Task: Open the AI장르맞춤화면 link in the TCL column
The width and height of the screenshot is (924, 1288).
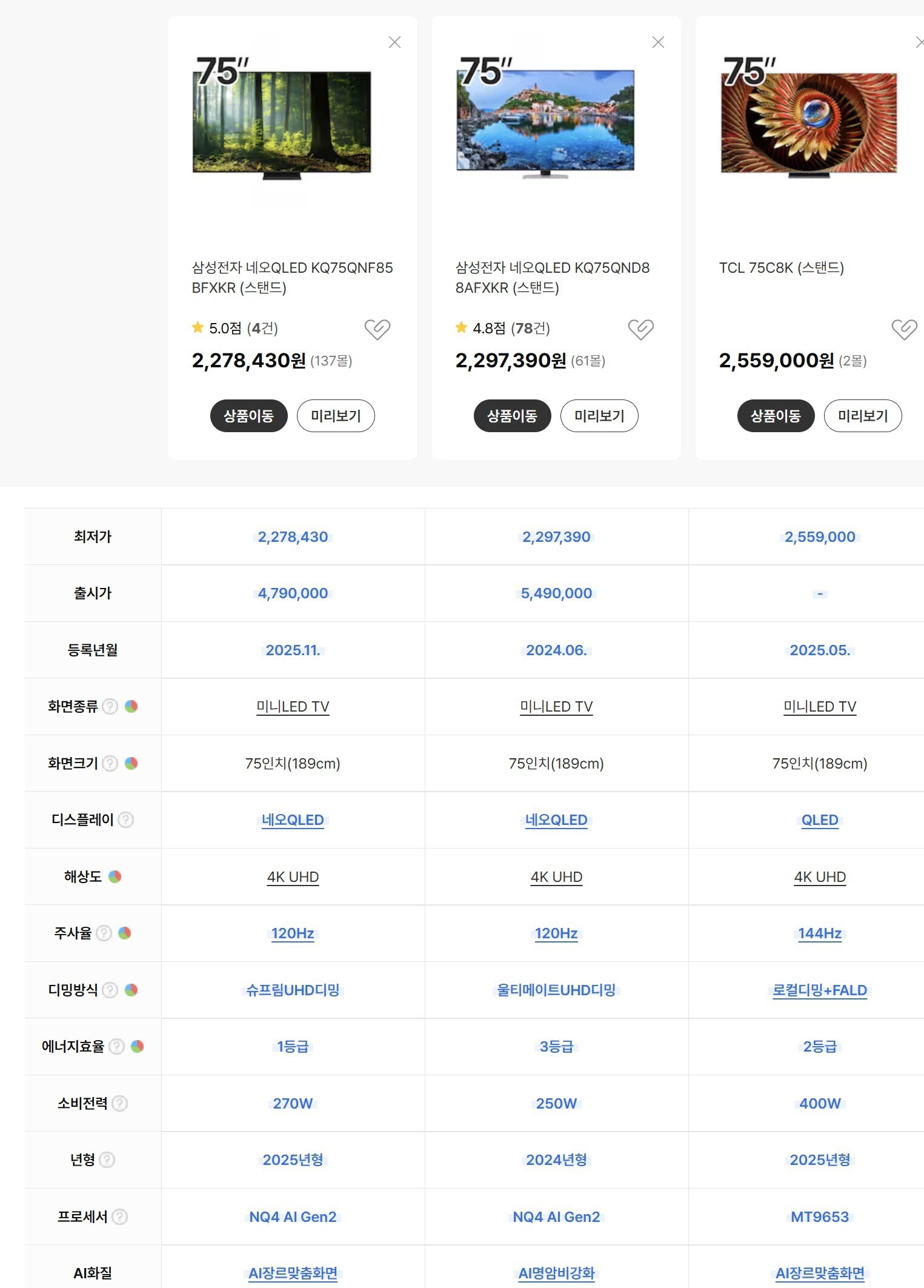Action: click(820, 1273)
